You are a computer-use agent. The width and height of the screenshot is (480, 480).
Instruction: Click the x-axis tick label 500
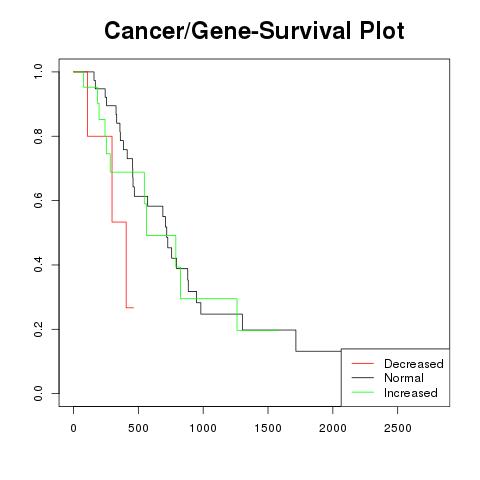[138, 428]
